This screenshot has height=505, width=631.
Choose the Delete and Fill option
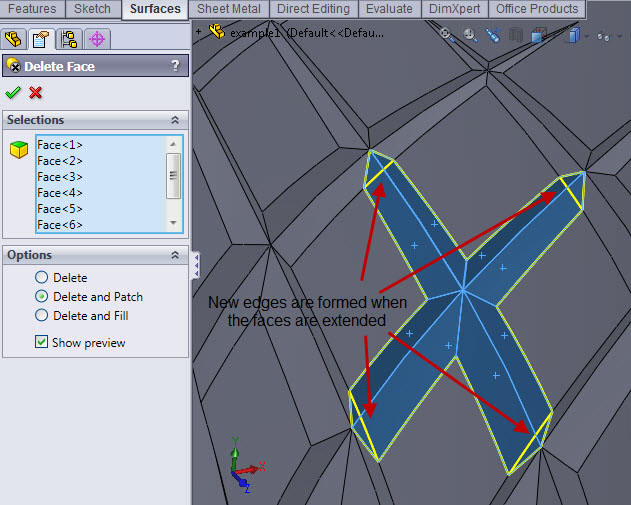41,315
